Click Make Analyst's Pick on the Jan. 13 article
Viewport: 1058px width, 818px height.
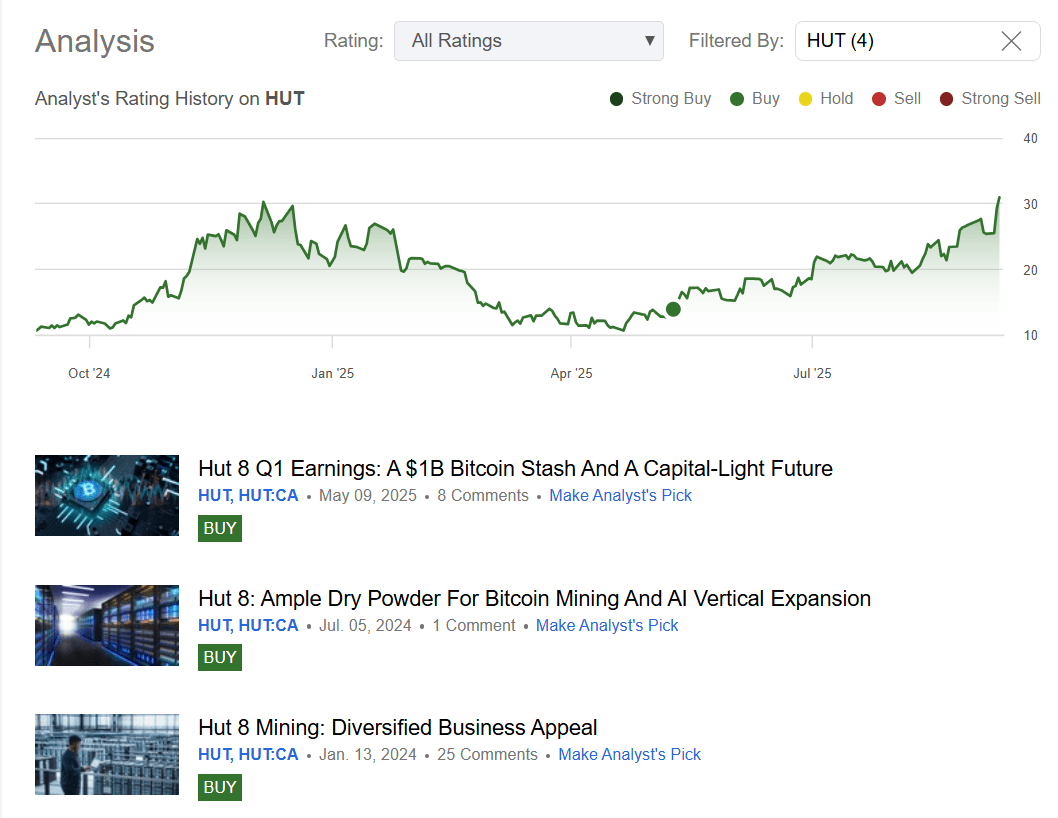(x=629, y=754)
